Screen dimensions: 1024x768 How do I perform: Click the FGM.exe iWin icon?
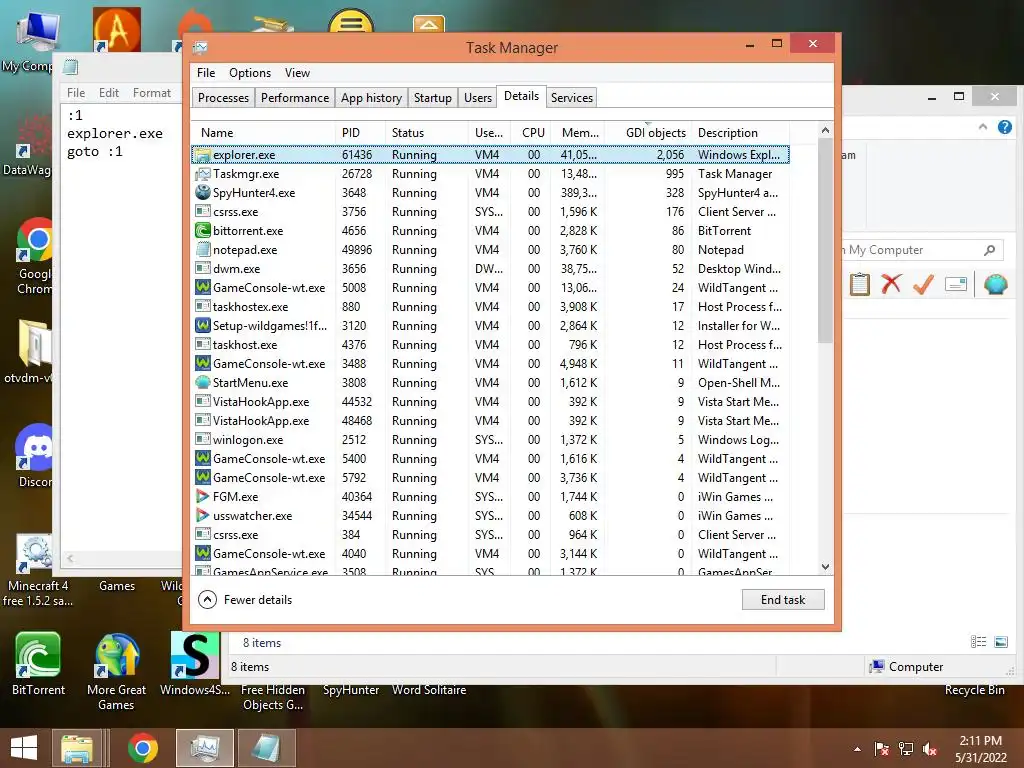pos(203,496)
